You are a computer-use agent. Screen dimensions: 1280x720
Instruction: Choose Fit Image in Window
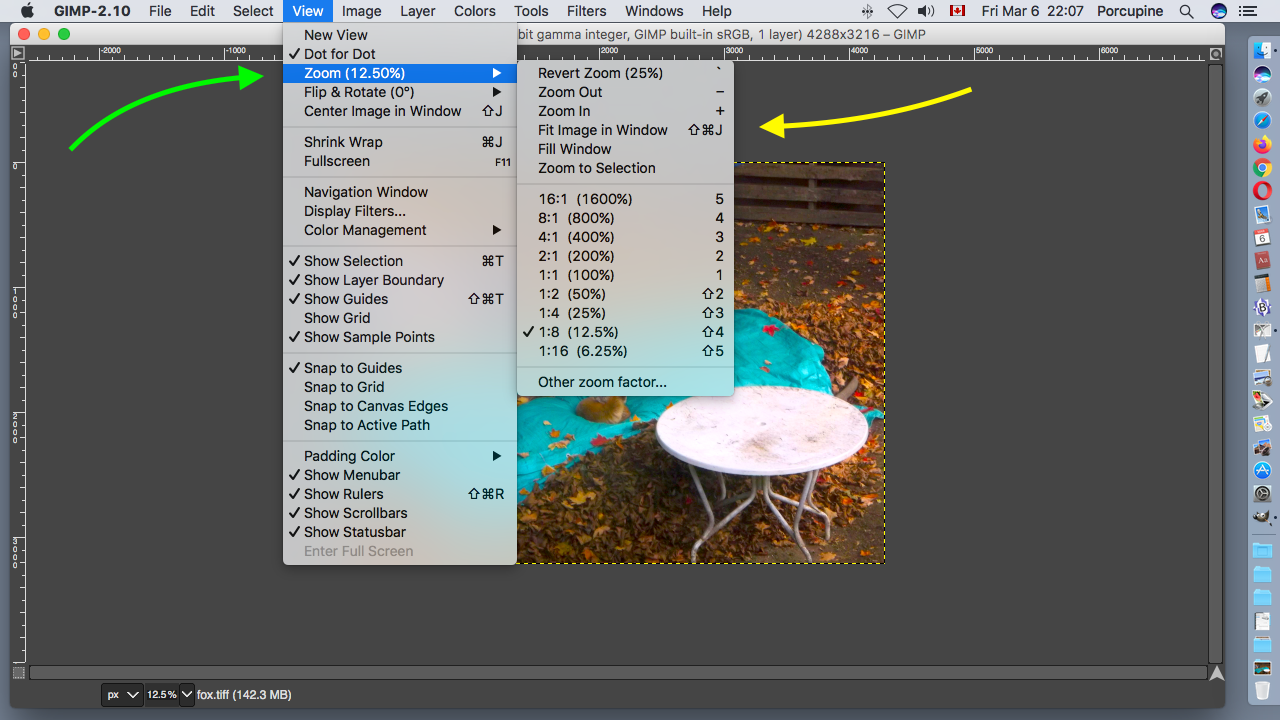[626, 130]
